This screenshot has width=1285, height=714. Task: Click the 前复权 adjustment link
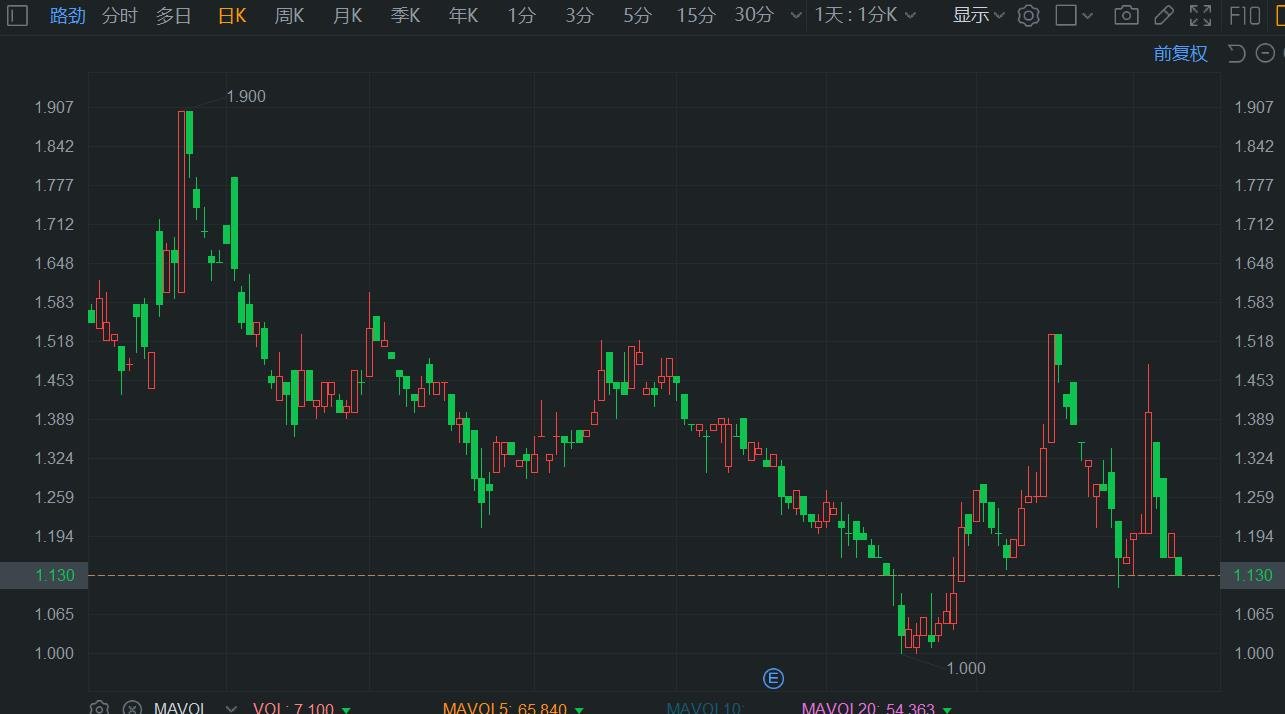click(1181, 53)
